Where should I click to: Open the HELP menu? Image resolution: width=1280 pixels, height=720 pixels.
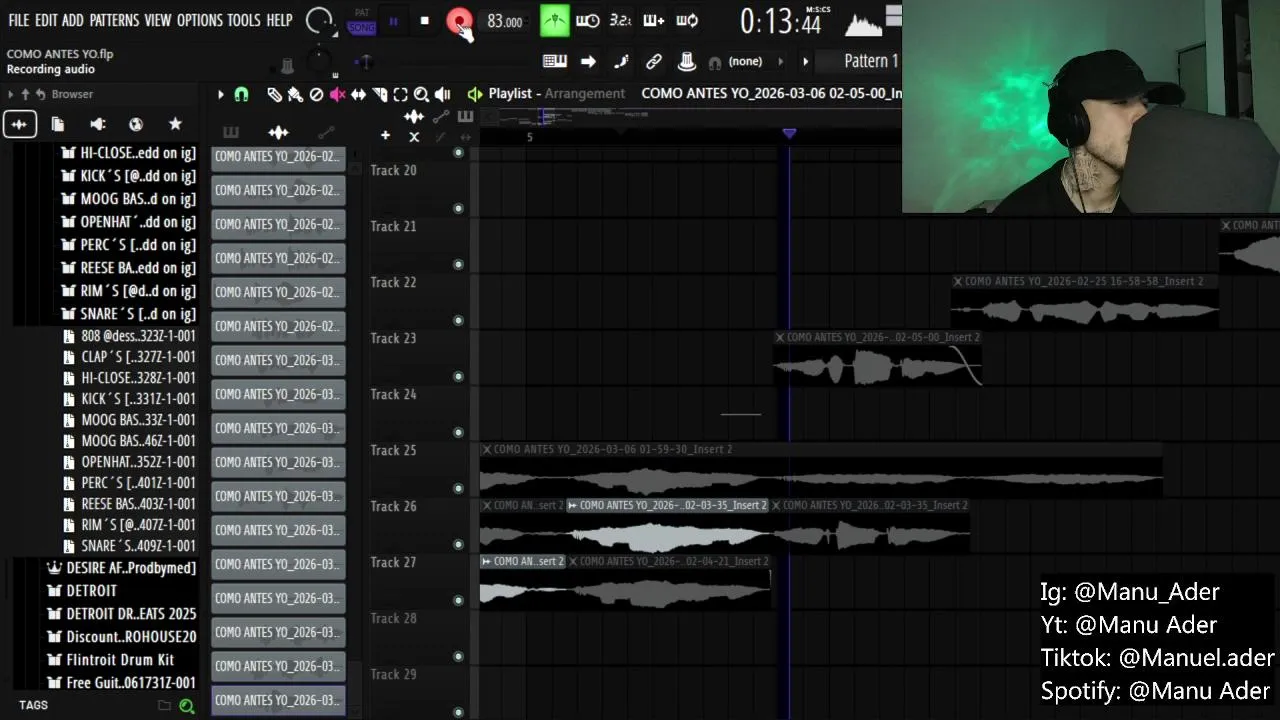tap(279, 20)
